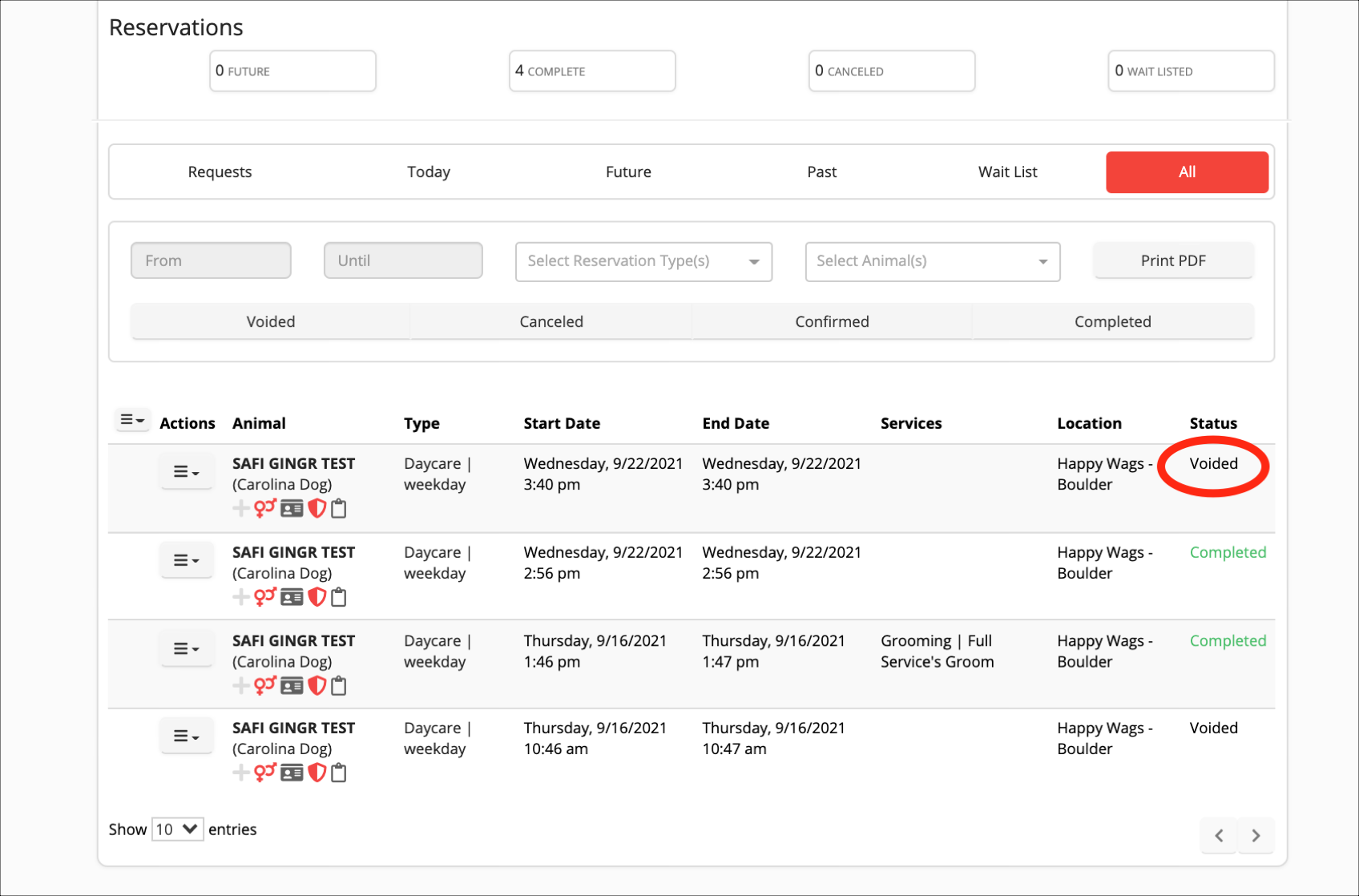This screenshot has height=896, width=1359.
Task: Click the 0 Wait Listed summary box
Action: [1191, 71]
